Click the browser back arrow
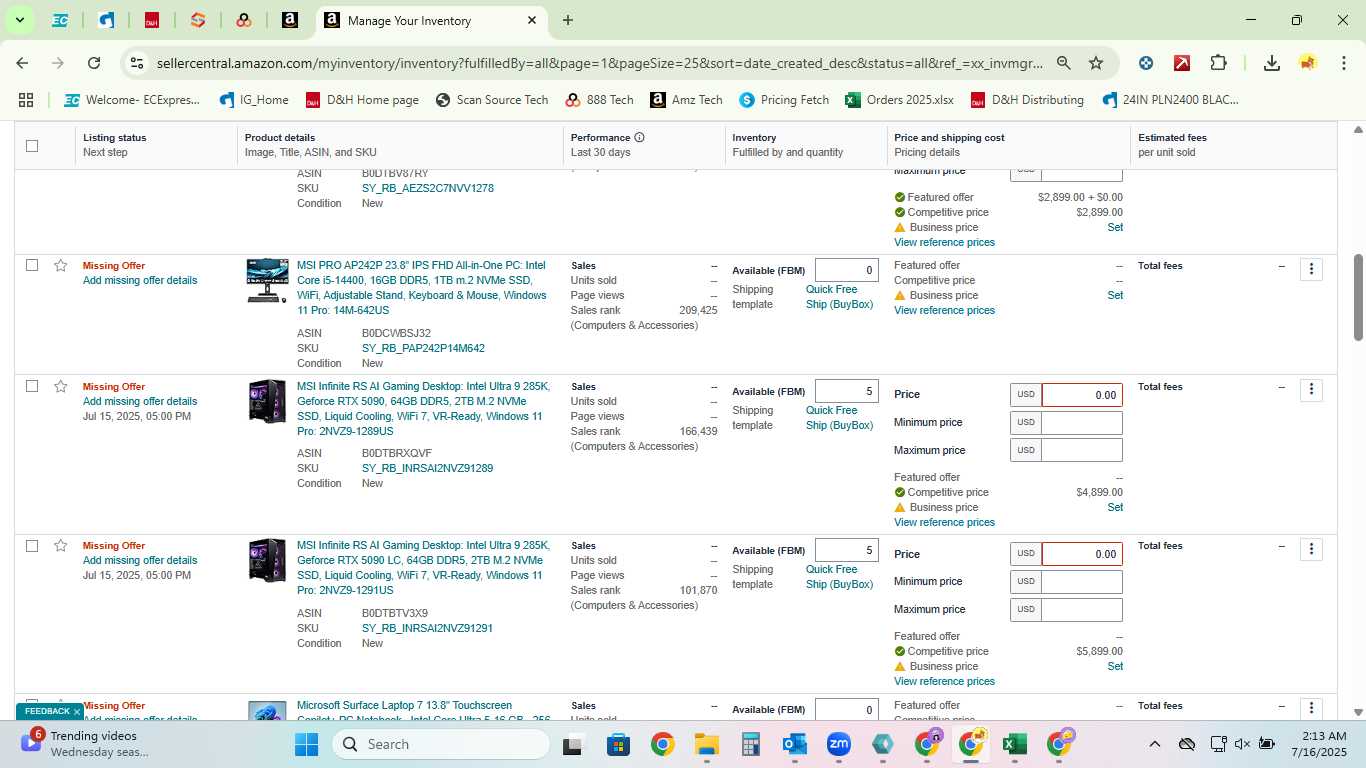 coord(22,63)
